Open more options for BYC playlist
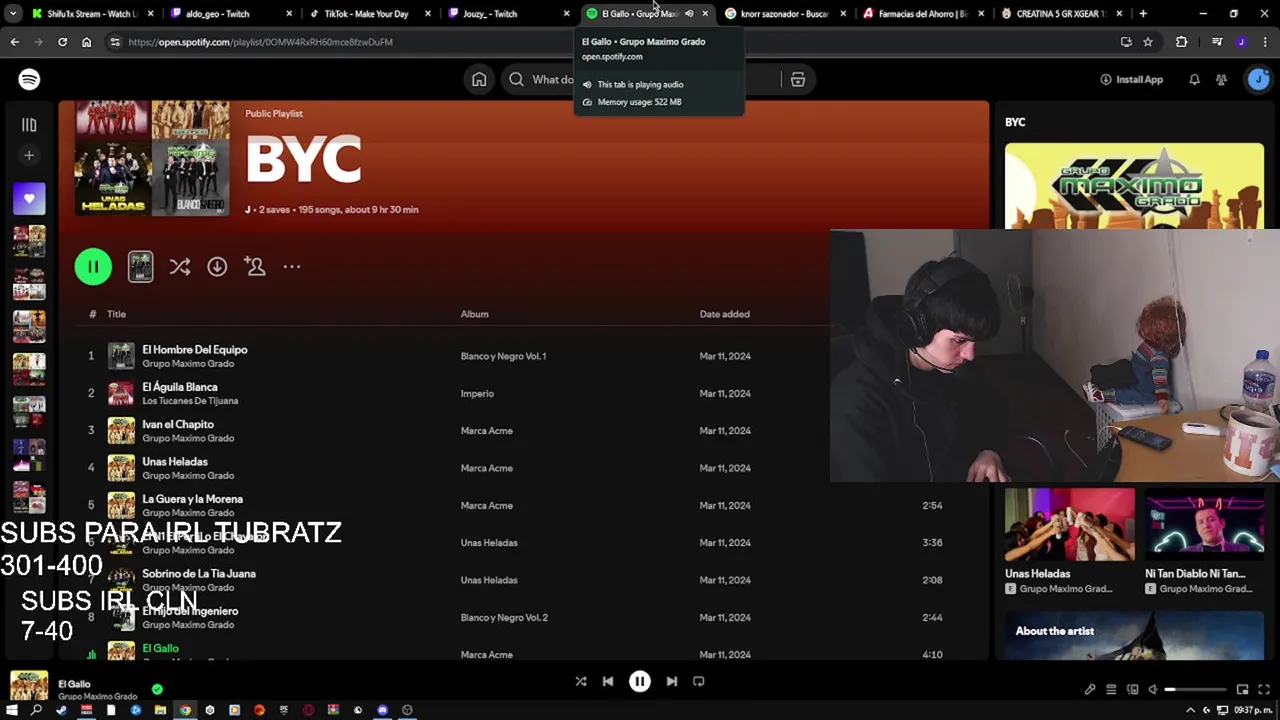The height and width of the screenshot is (720, 1280). click(x=292, y=267)
